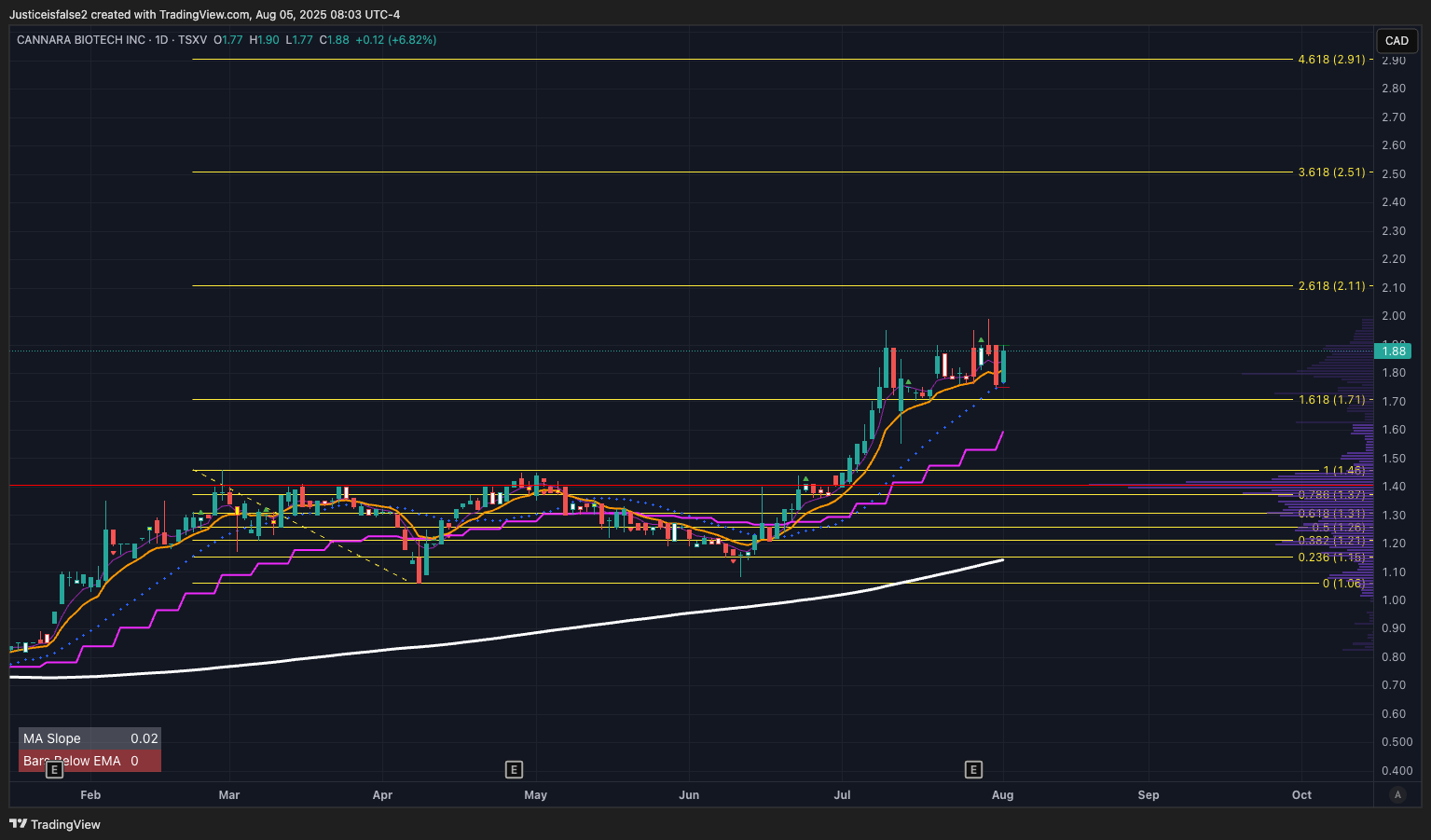This screenshot has width=1431, height=840.
Task: Click the 0.500 price axis label
Action: [x=1397, y=742]
